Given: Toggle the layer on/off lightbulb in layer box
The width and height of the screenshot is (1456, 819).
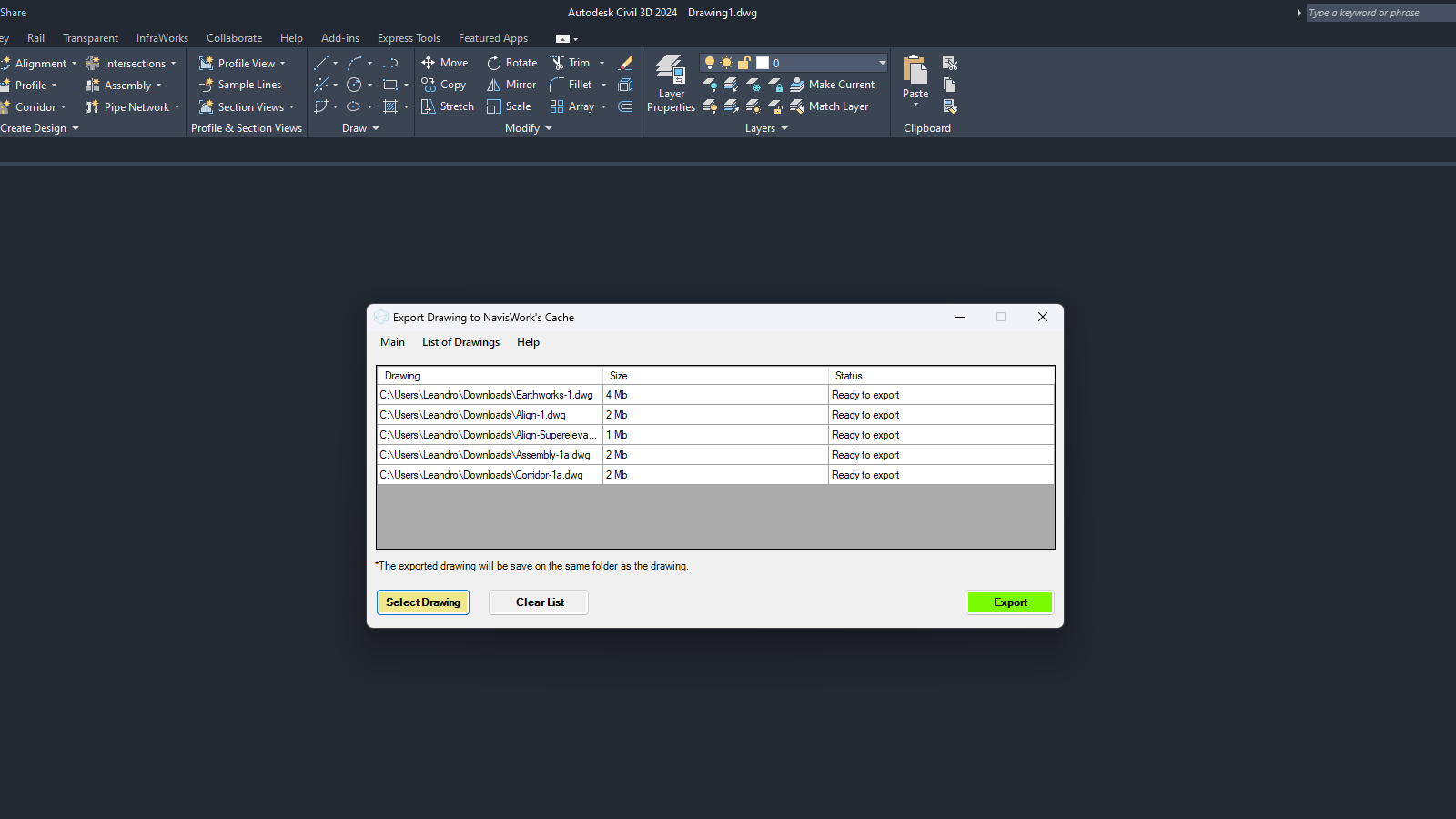Looking at the screenshot, I should tap(710, 63).
